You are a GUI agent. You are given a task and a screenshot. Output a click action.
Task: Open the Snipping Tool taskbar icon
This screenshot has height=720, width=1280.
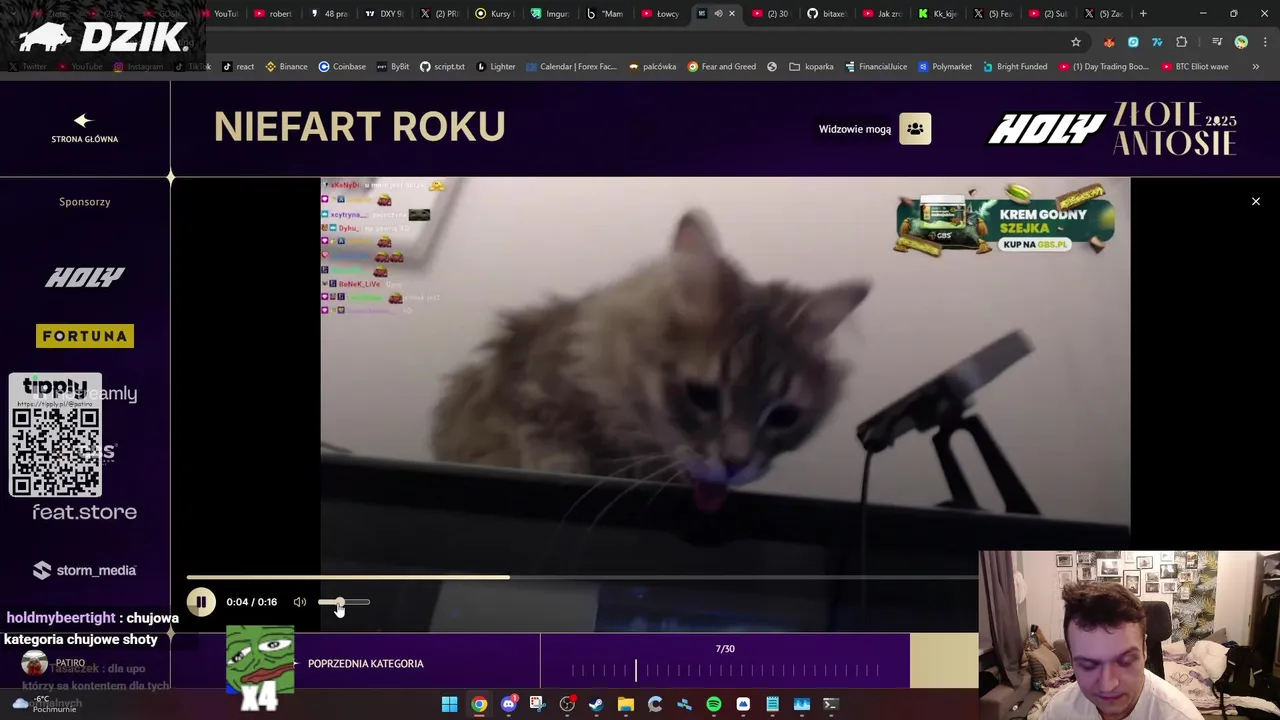click(x=537, y=704)
